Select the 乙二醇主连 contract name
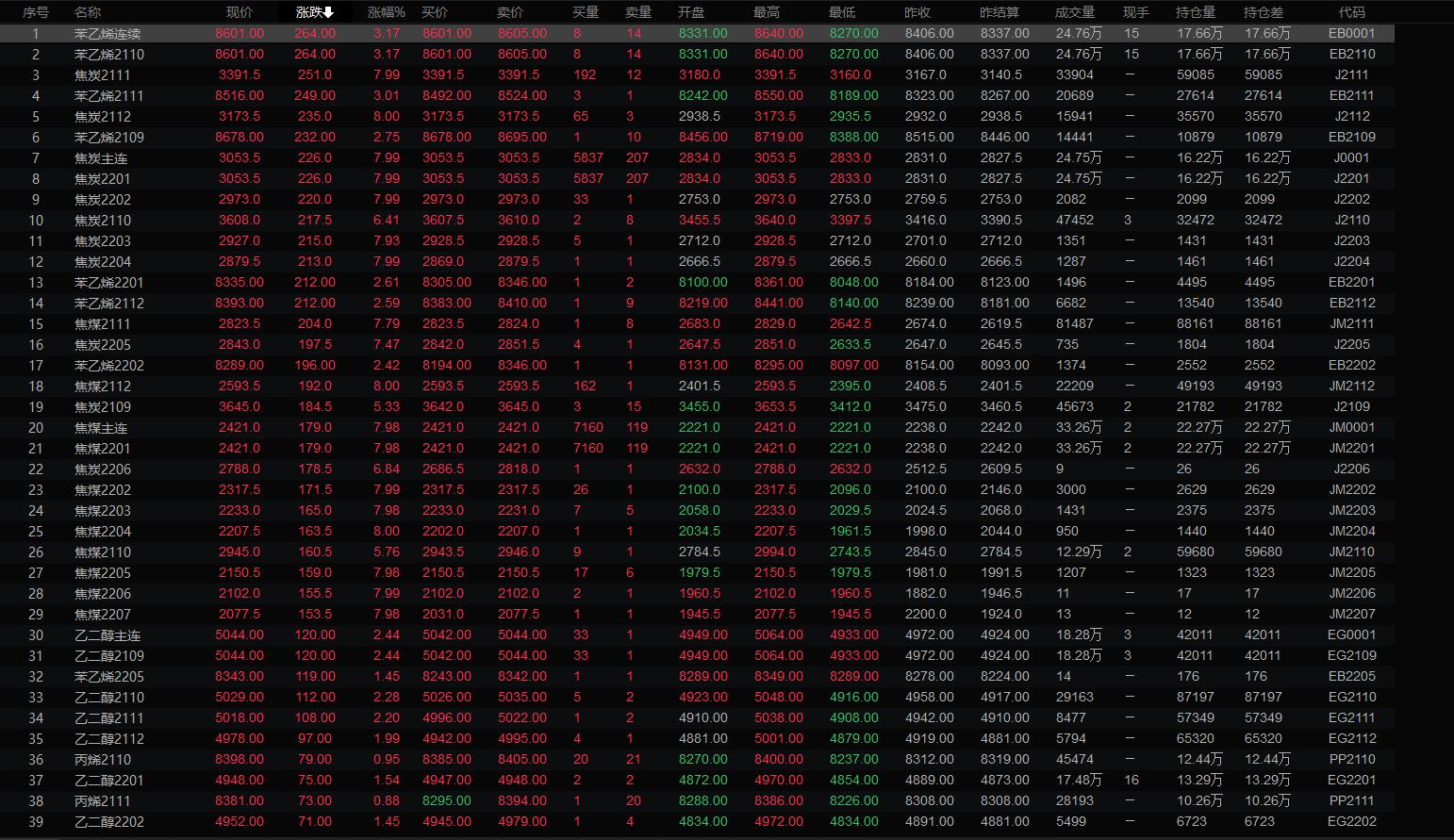1454x840 pixels. [107, 635]
